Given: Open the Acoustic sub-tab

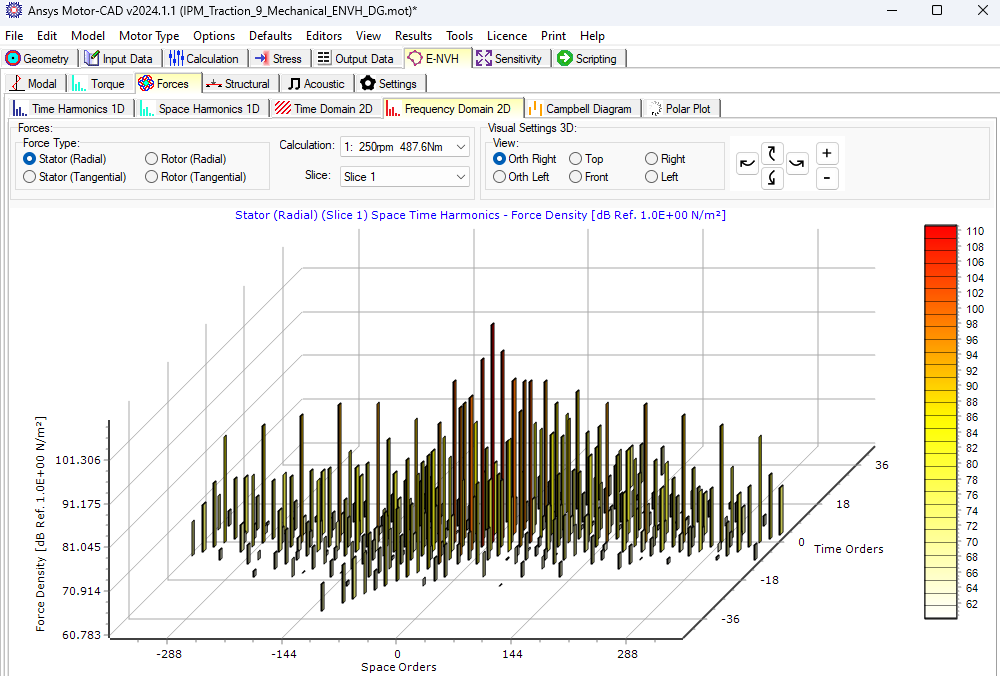Looking at the screenshot, I should click(316, 84).
